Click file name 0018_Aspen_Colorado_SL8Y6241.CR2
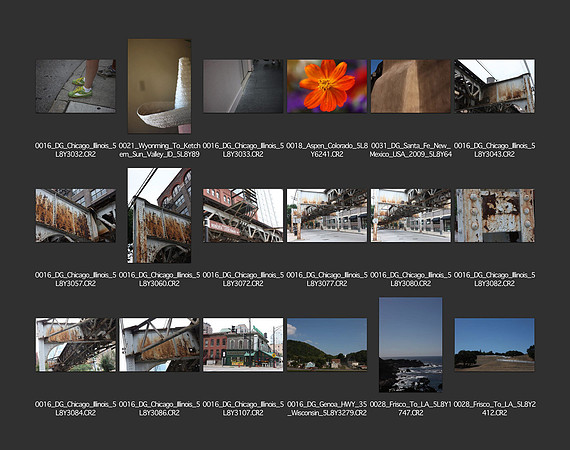The height and width of the screenshot is (450, 570). (327, 150)
